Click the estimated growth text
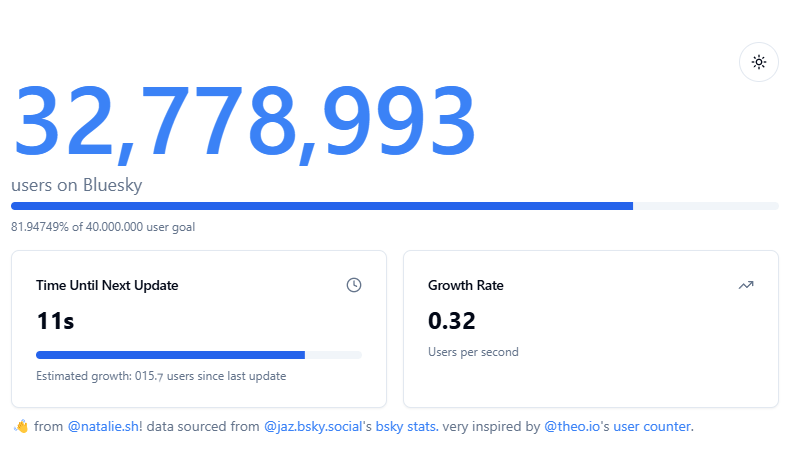Image resolution: width=790 pixels, height=451 pixels. pyautogui.click(x=161, y=376)
